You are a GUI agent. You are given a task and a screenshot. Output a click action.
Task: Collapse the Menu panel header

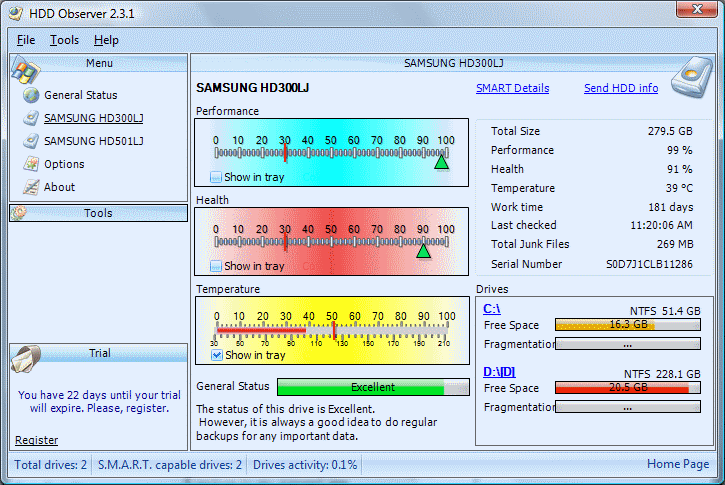pyautogui.click(x=98, y=63)
